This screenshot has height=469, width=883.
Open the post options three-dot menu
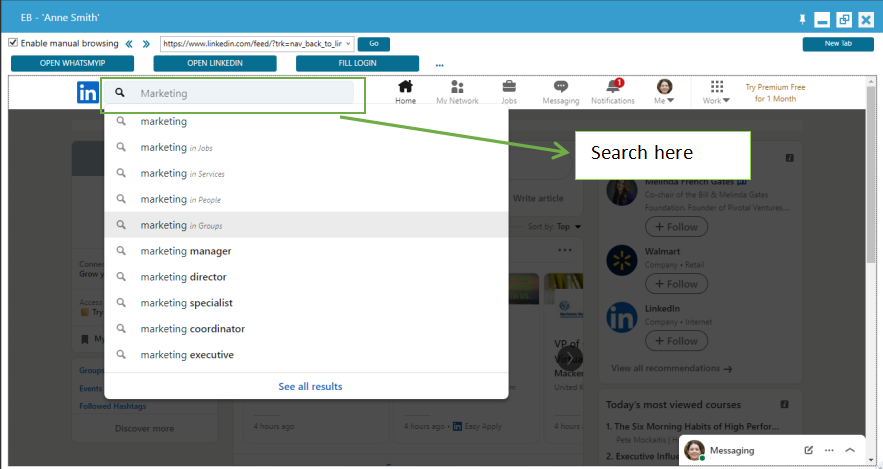(x=565, y=250)
